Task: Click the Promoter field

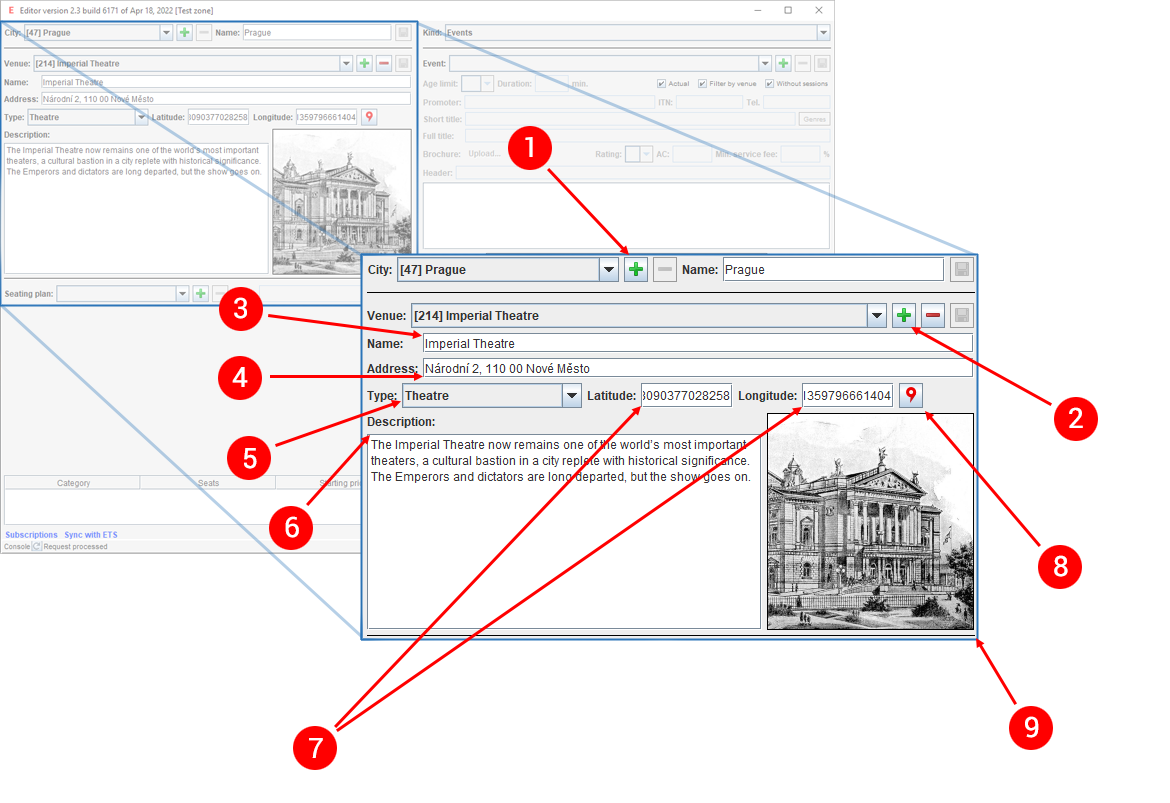Action: pyautogui.click(x=560, y=102)
